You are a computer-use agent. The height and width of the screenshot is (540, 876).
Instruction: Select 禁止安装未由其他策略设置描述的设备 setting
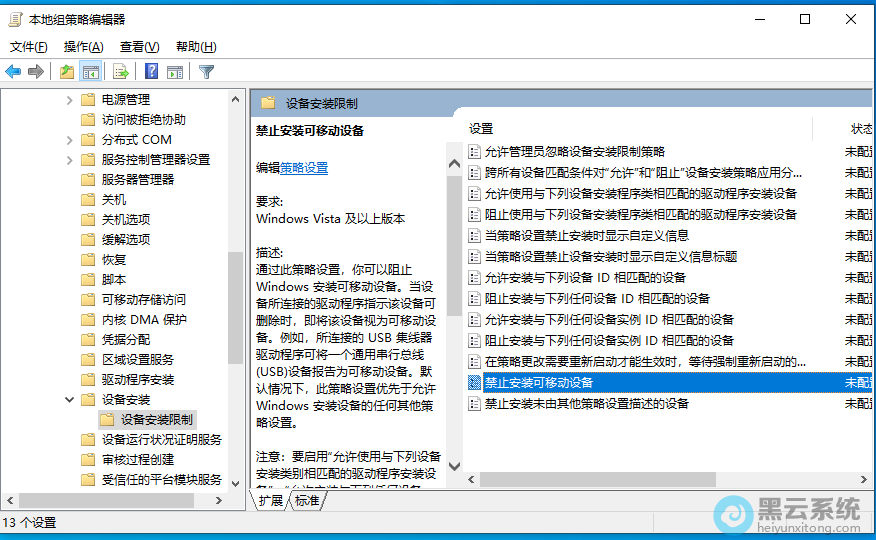point(586,404)
